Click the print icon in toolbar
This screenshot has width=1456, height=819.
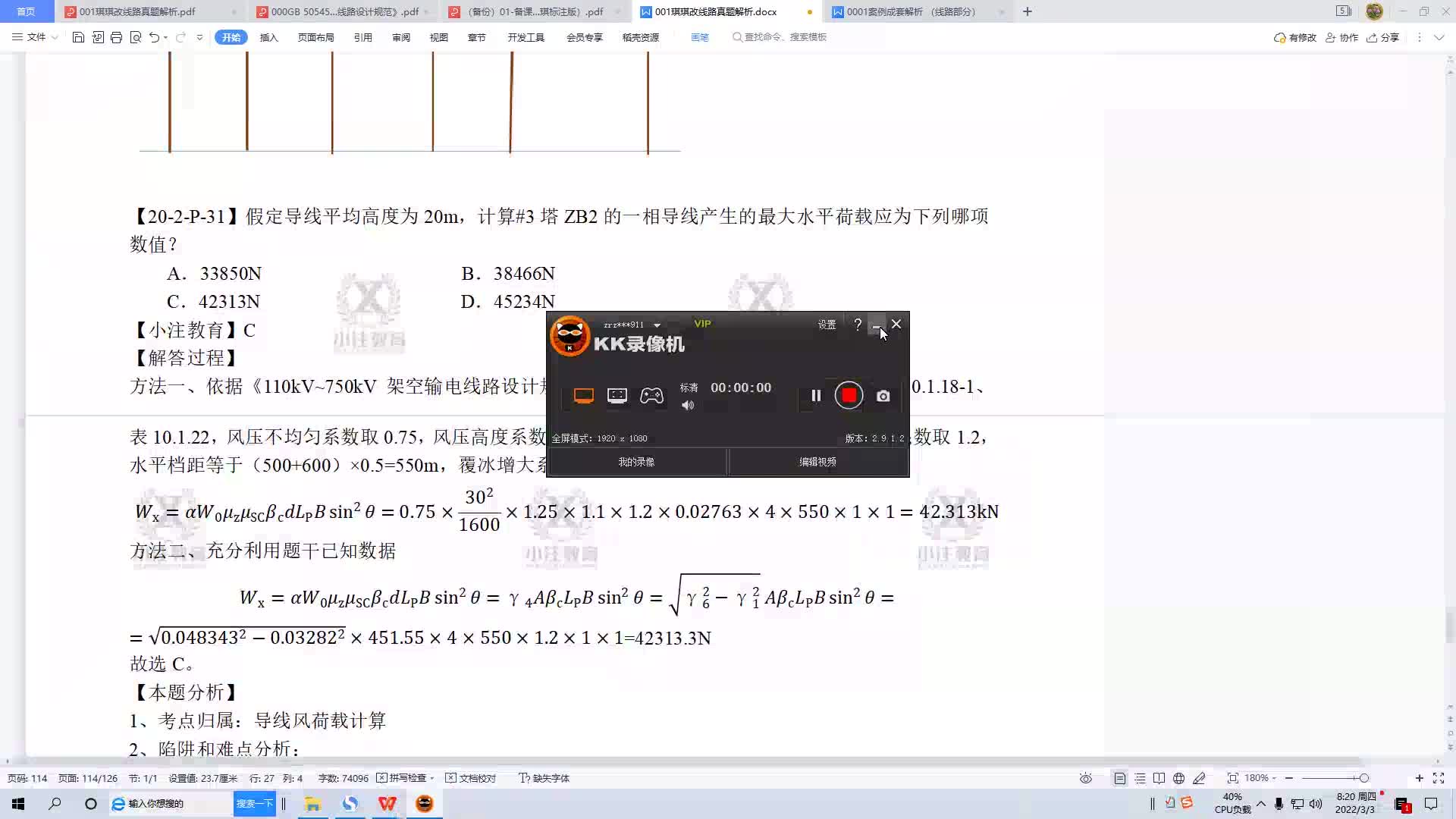click(116, 37)
